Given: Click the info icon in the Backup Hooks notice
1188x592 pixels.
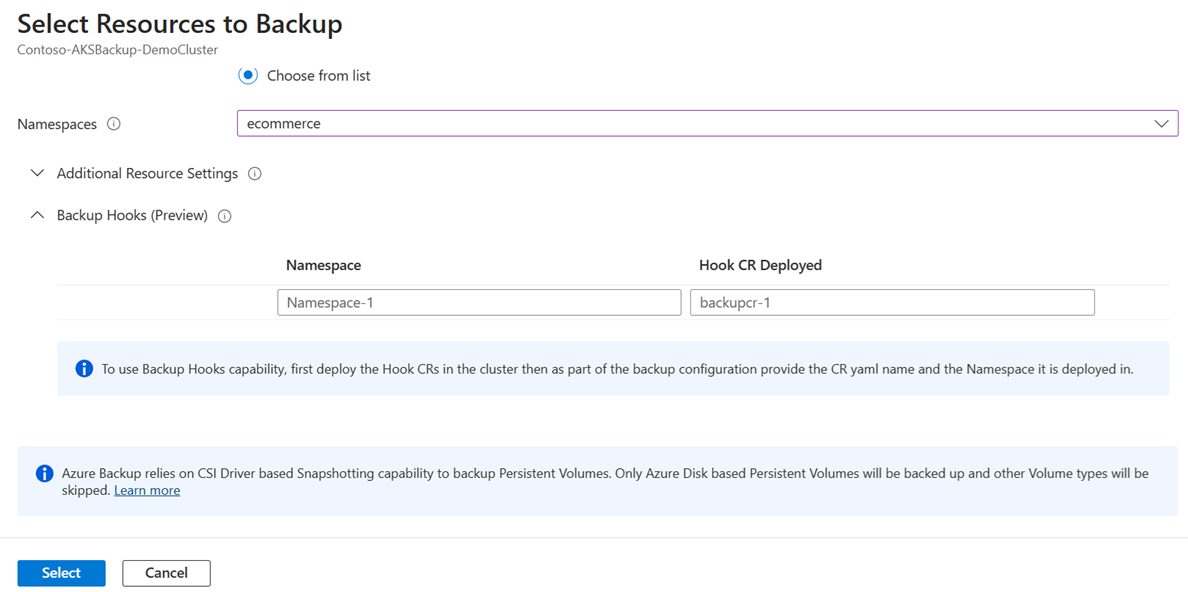Looking at the screenshot, I should (x=84, y=369).
